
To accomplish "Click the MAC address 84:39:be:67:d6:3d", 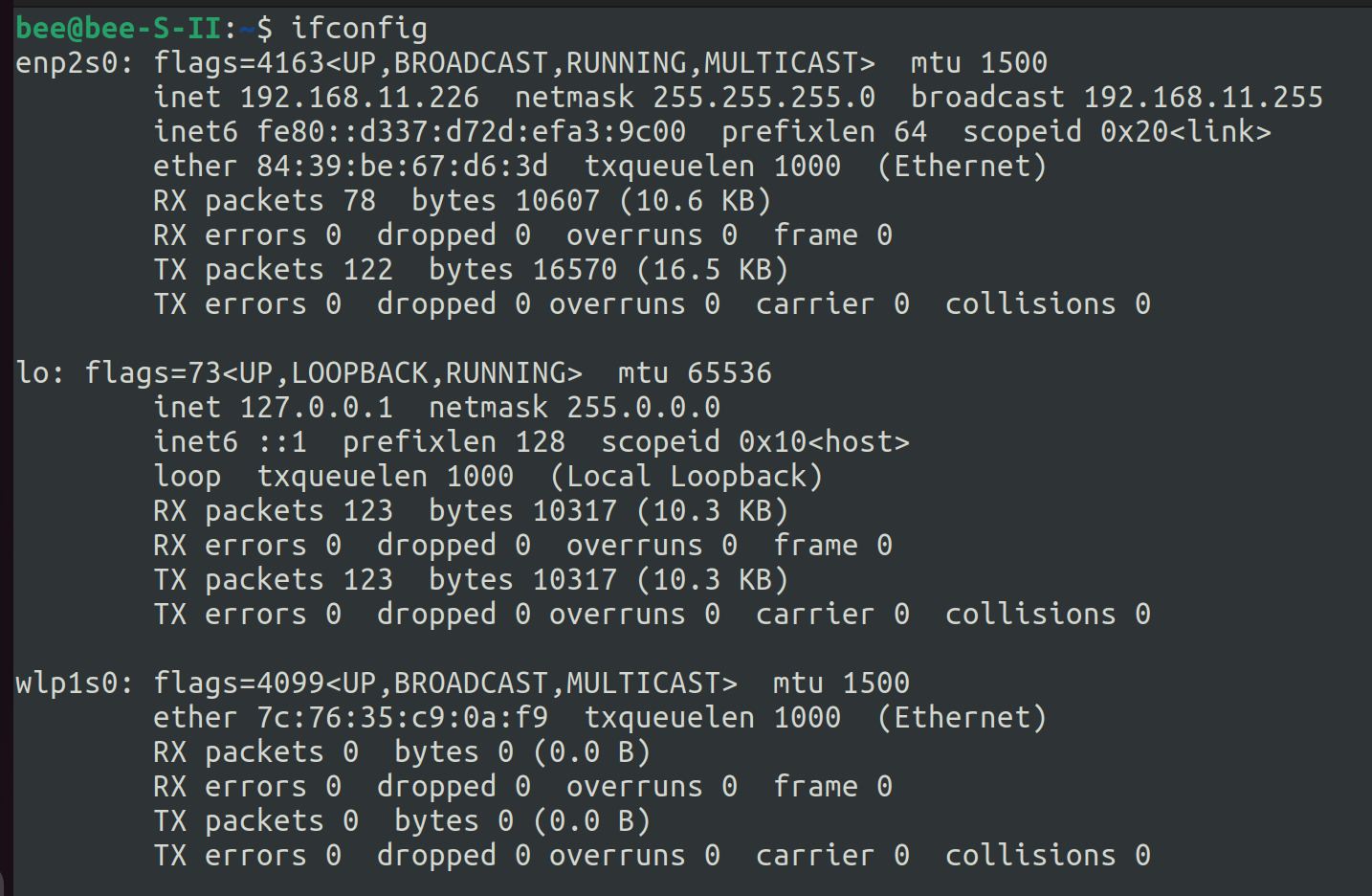I will pos(402,167).
